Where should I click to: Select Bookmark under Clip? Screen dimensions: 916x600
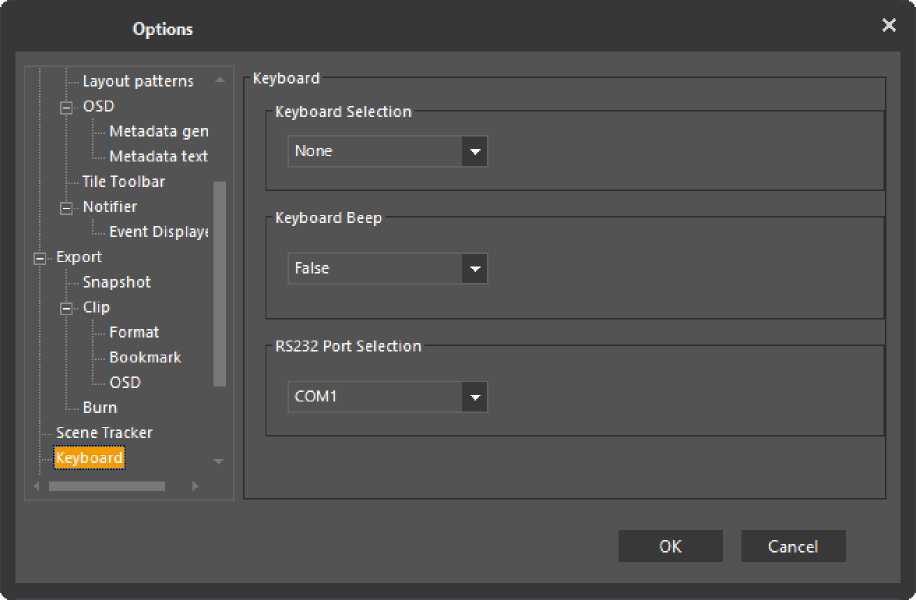pos(145,358)
